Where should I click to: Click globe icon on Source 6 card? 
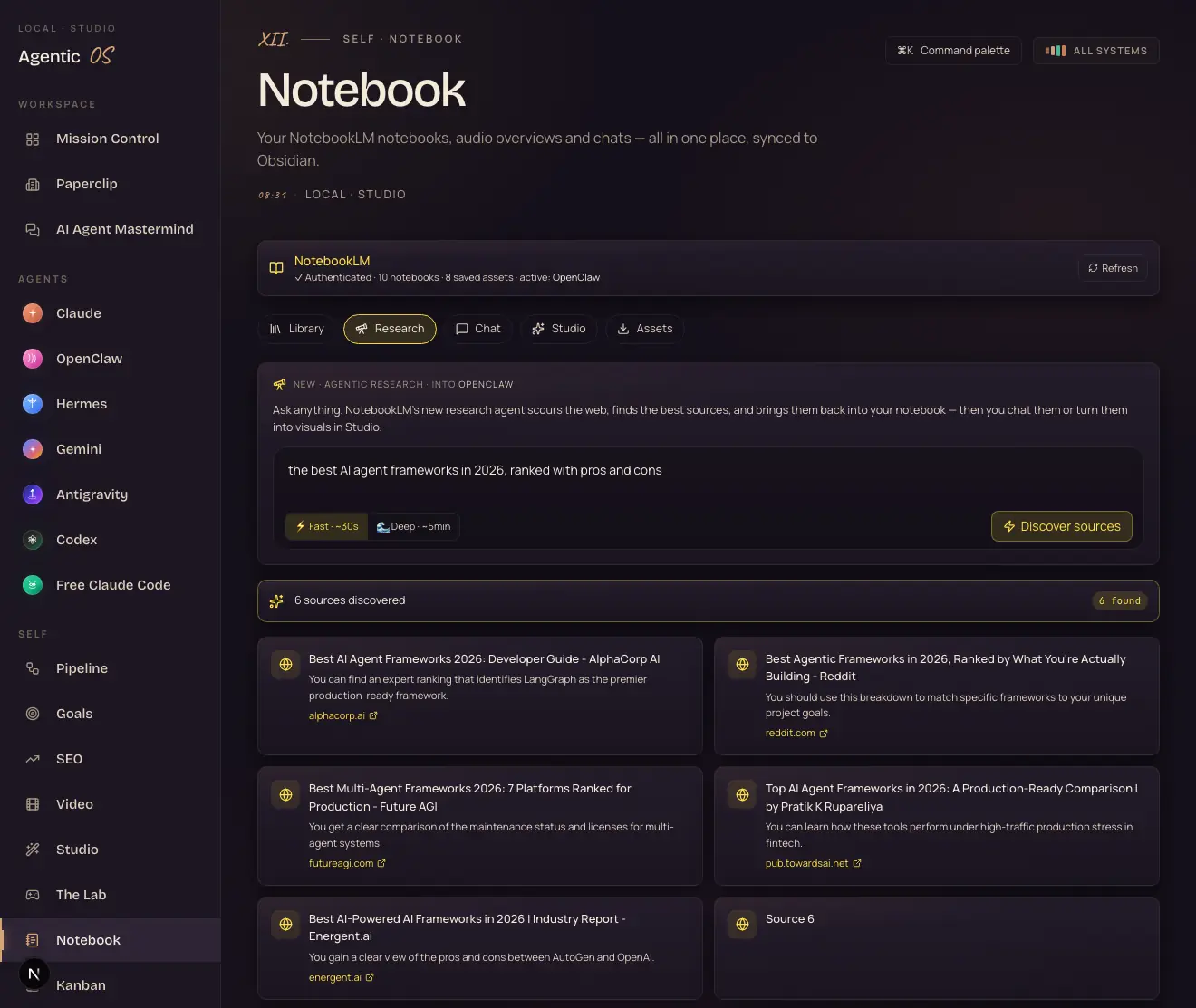742,925
